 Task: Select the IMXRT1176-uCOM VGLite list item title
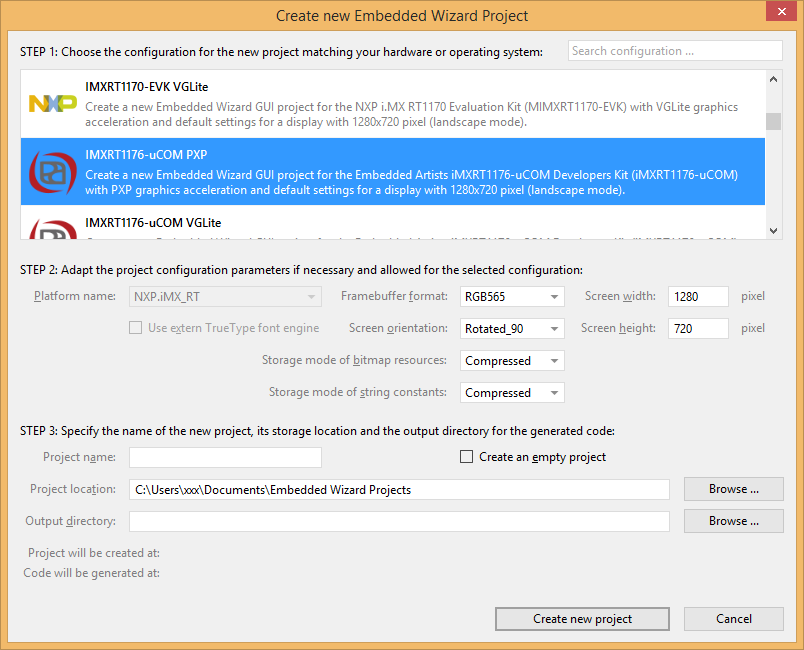[x=153, y=223]
